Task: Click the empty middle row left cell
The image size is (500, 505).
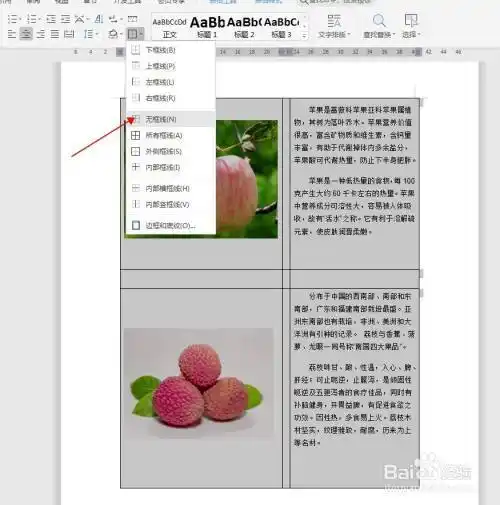Action: click(x=201, y=279)
